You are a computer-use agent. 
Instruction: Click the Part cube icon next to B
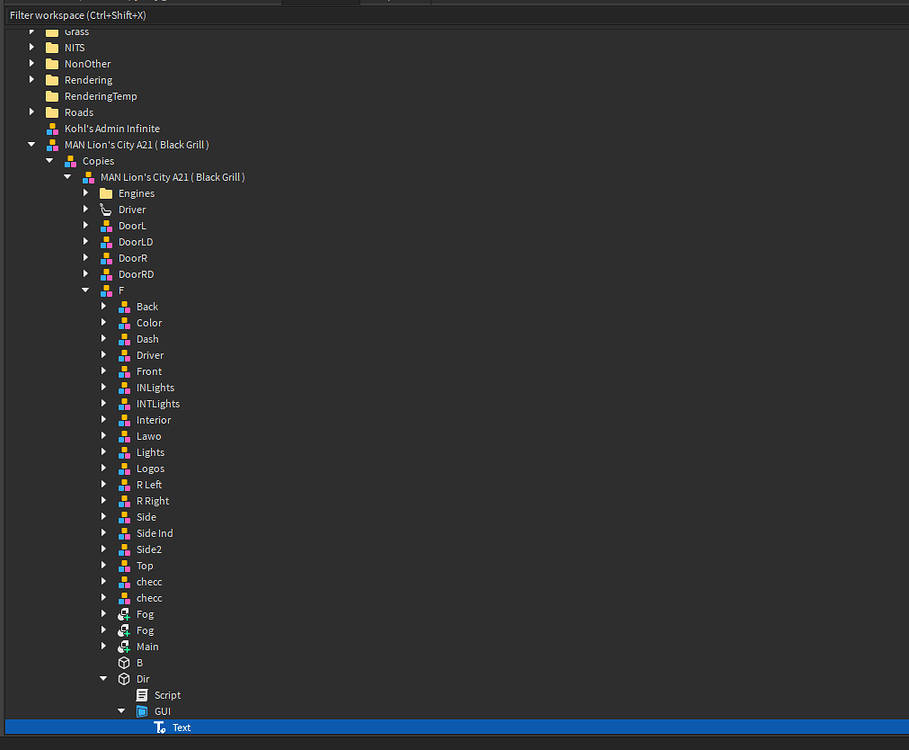pyautogui.click(x=124, y=662)
